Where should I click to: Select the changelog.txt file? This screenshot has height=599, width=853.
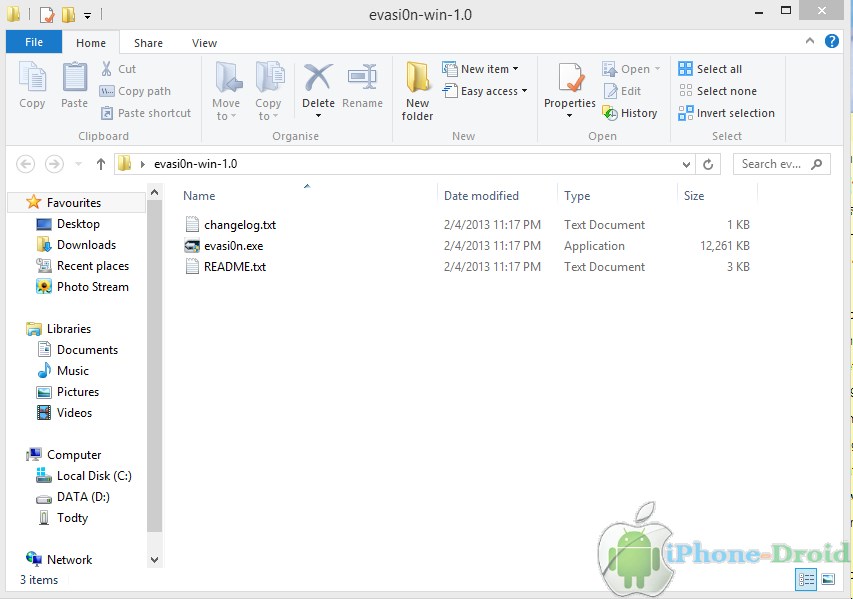point(240,225)
